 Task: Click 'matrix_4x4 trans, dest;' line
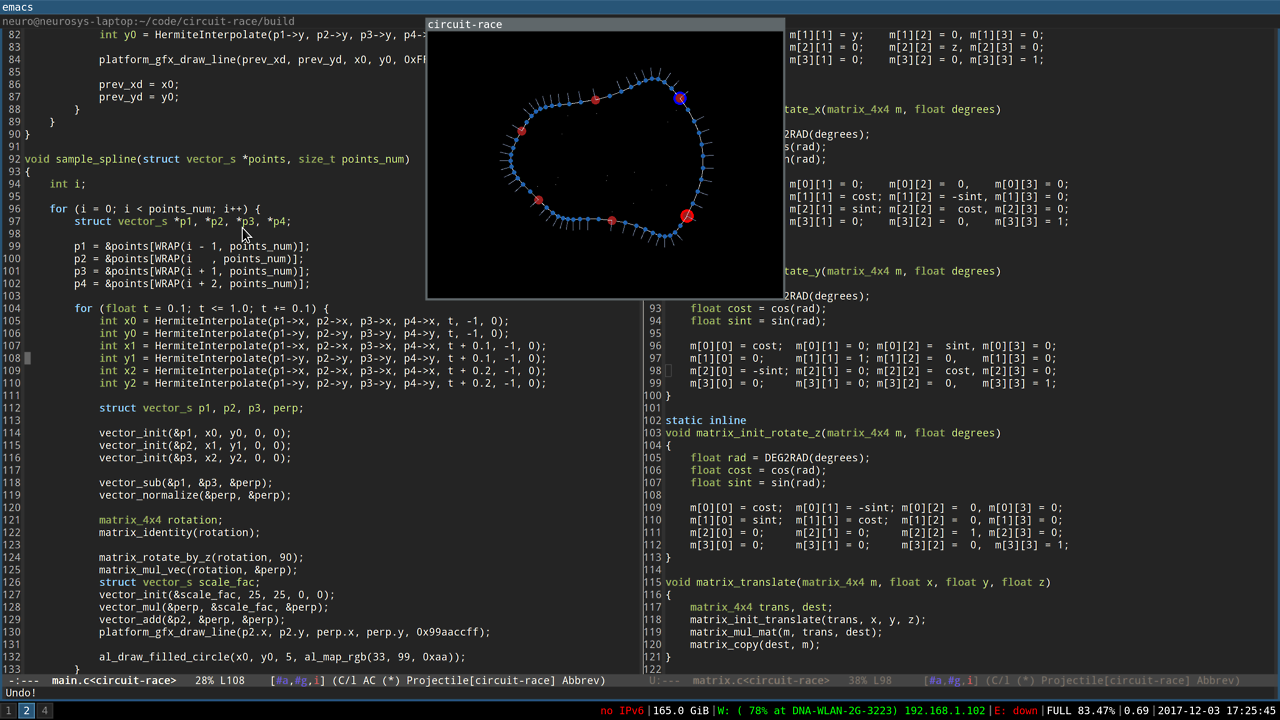click(x=761, y=607)
